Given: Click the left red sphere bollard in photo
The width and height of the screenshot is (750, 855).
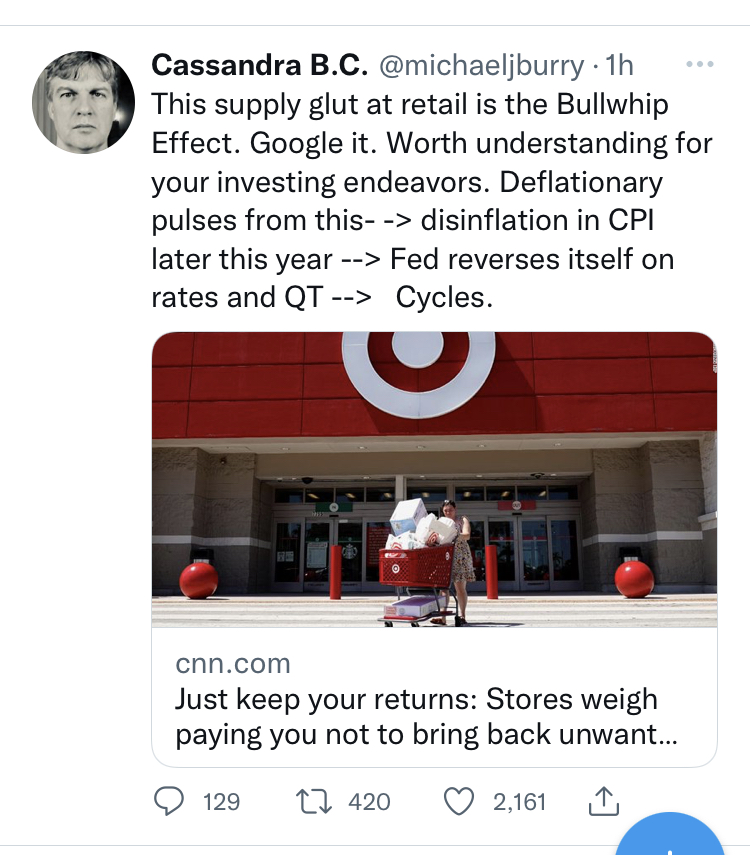Looking at the screenshot, I should tap(198, 579).
